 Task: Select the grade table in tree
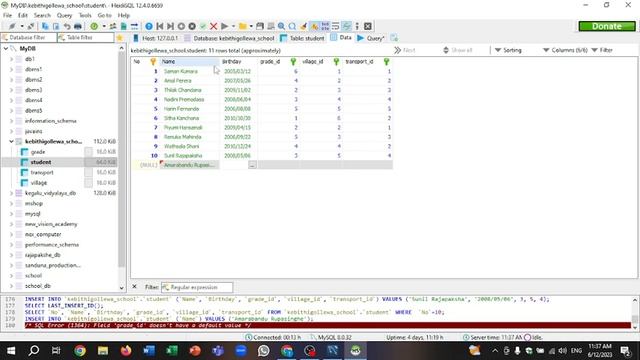pos(38,152)
